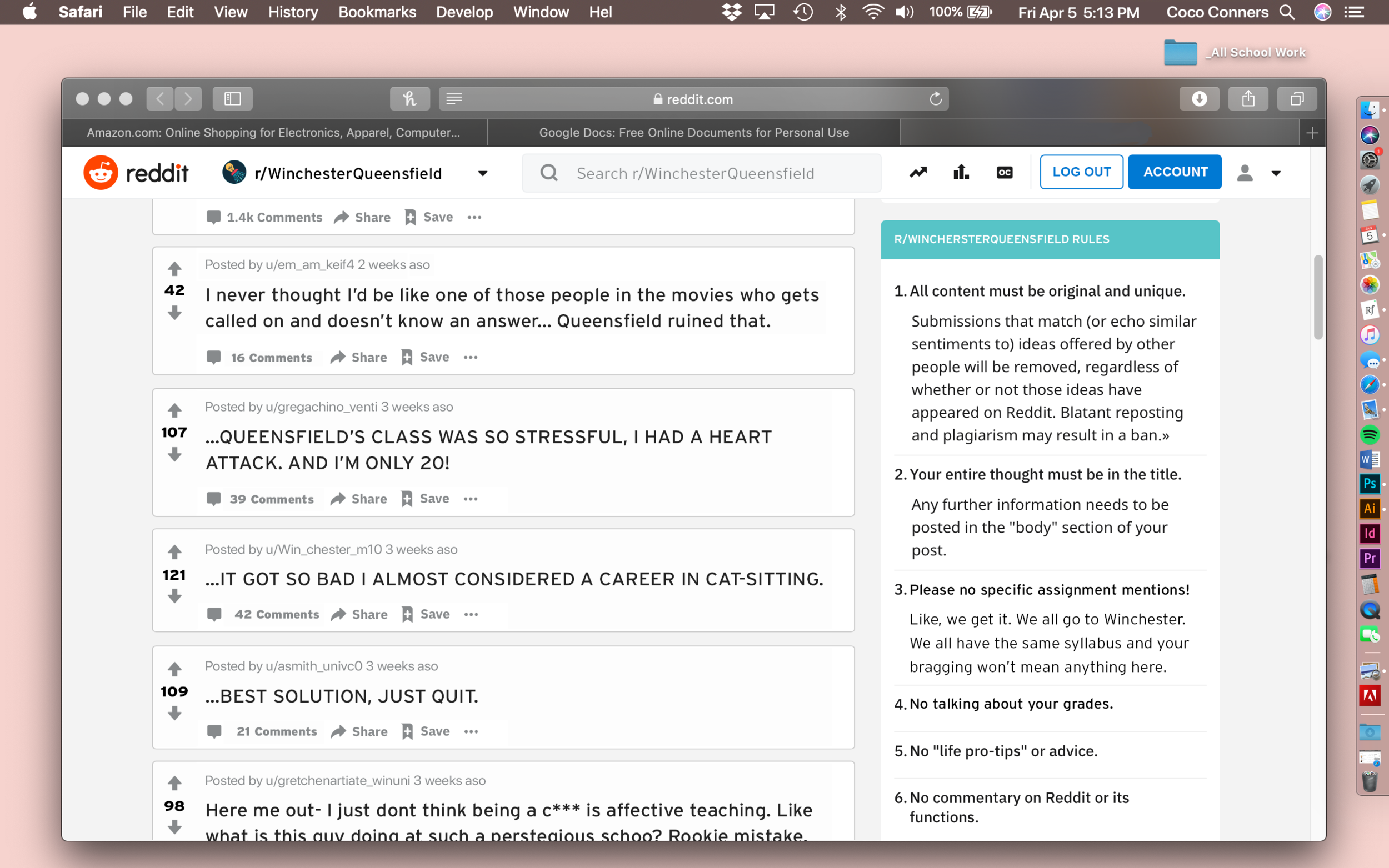Open more options on the 16 Comments post
This screenshot has width=1389, height=868.
point(470,357)
